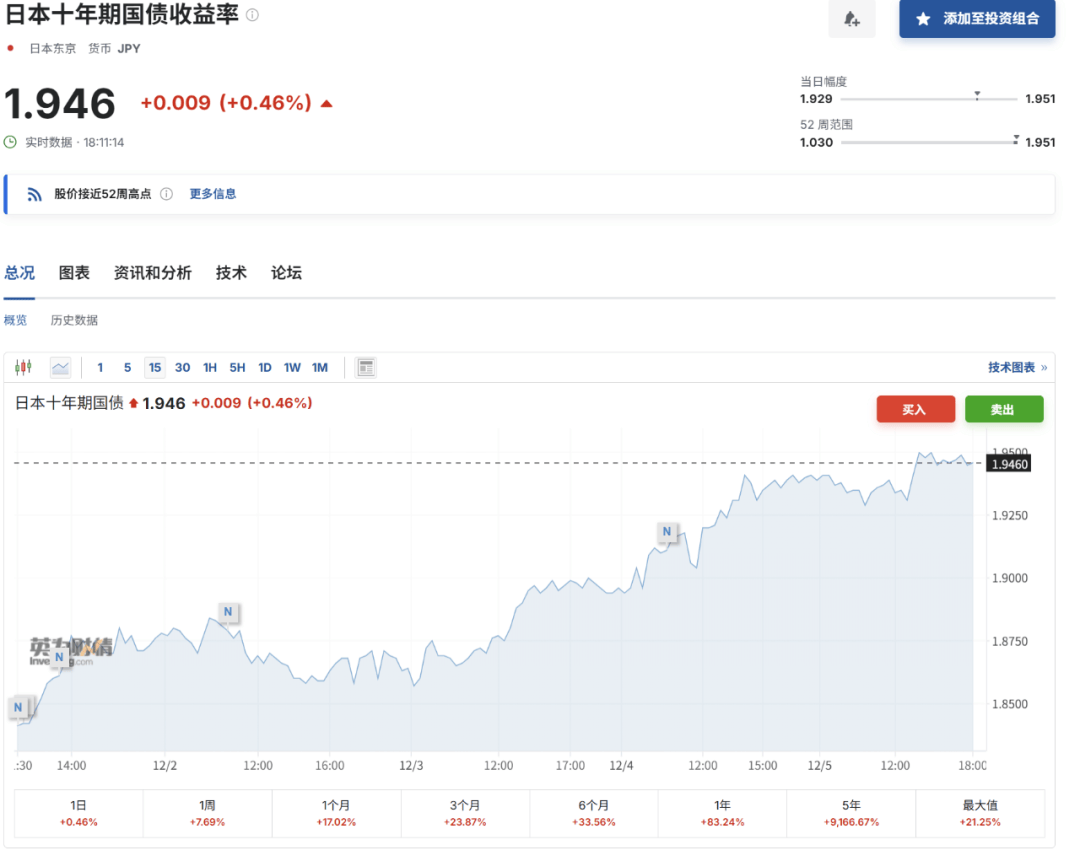Click info icon beside 52-week high notice

(167, 194)
